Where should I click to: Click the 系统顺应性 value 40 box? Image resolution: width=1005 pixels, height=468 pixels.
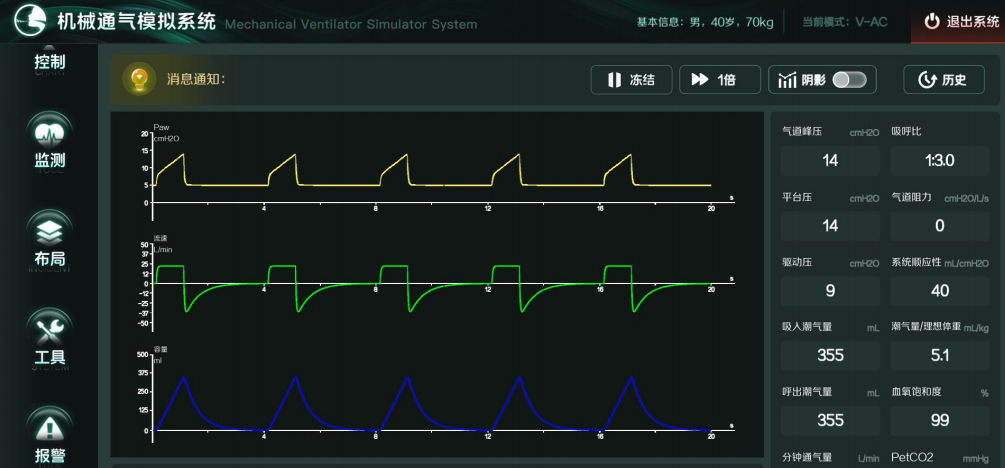click(940, 291)
